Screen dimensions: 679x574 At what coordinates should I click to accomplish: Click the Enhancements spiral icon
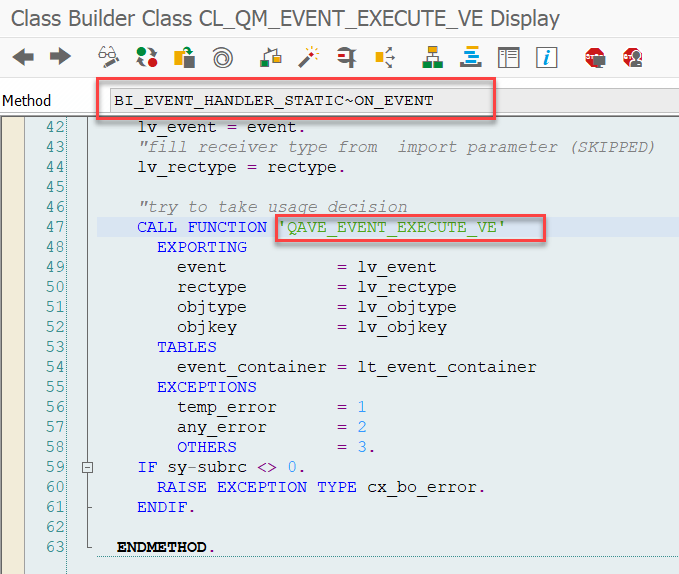(x=223, y=58)
